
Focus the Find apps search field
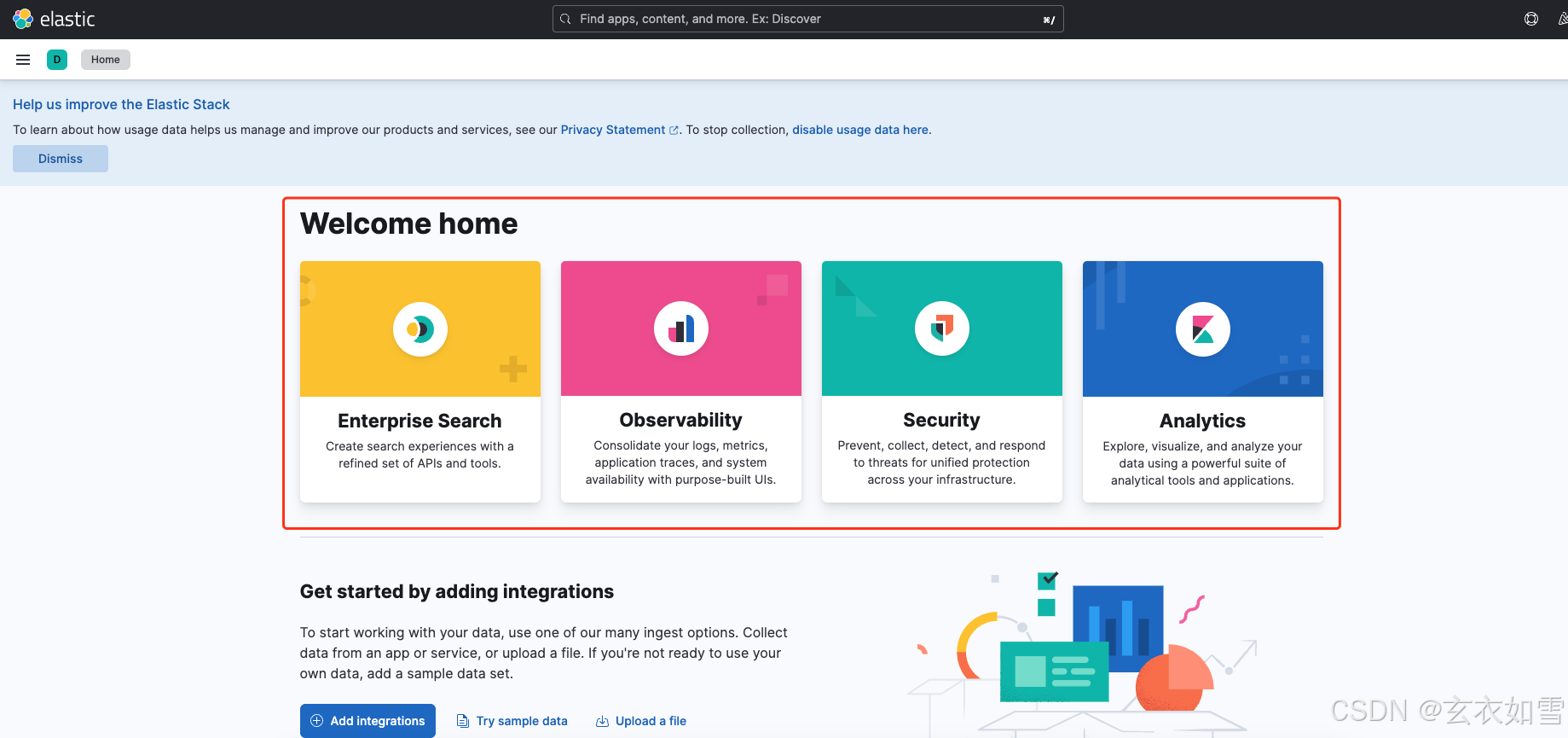(807, 19)
